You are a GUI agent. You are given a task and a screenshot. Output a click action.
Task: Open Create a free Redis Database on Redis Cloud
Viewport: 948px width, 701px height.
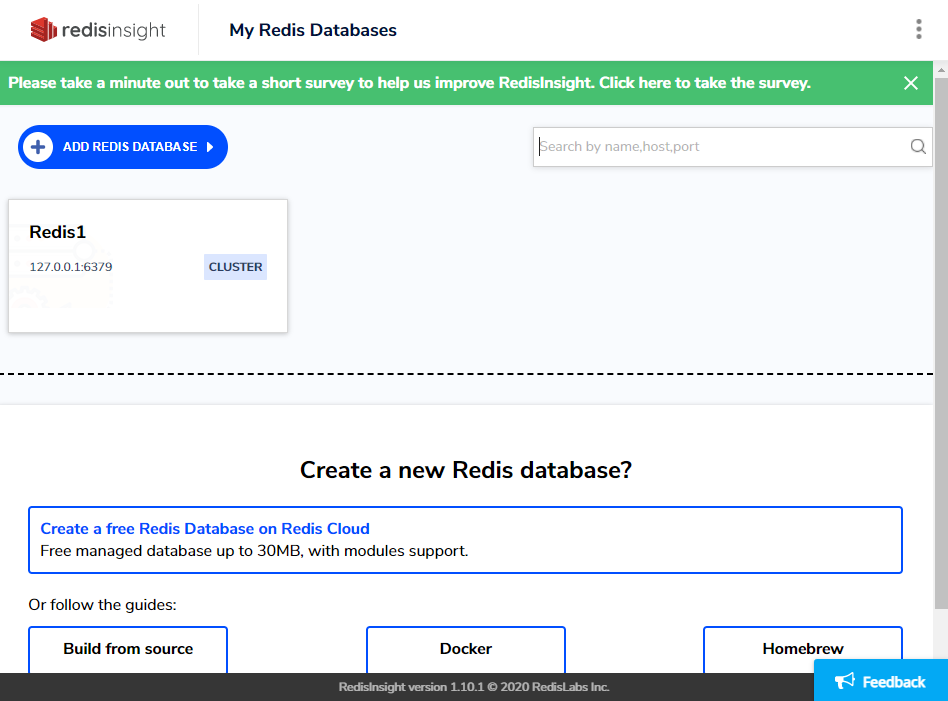[x=205, y=529]
